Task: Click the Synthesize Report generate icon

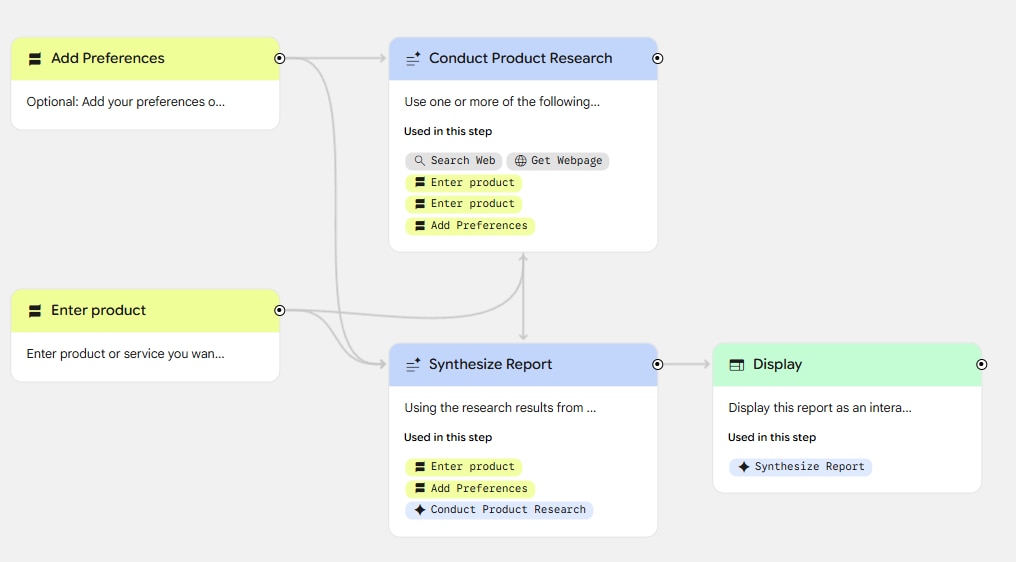Action: pos(413,365)
